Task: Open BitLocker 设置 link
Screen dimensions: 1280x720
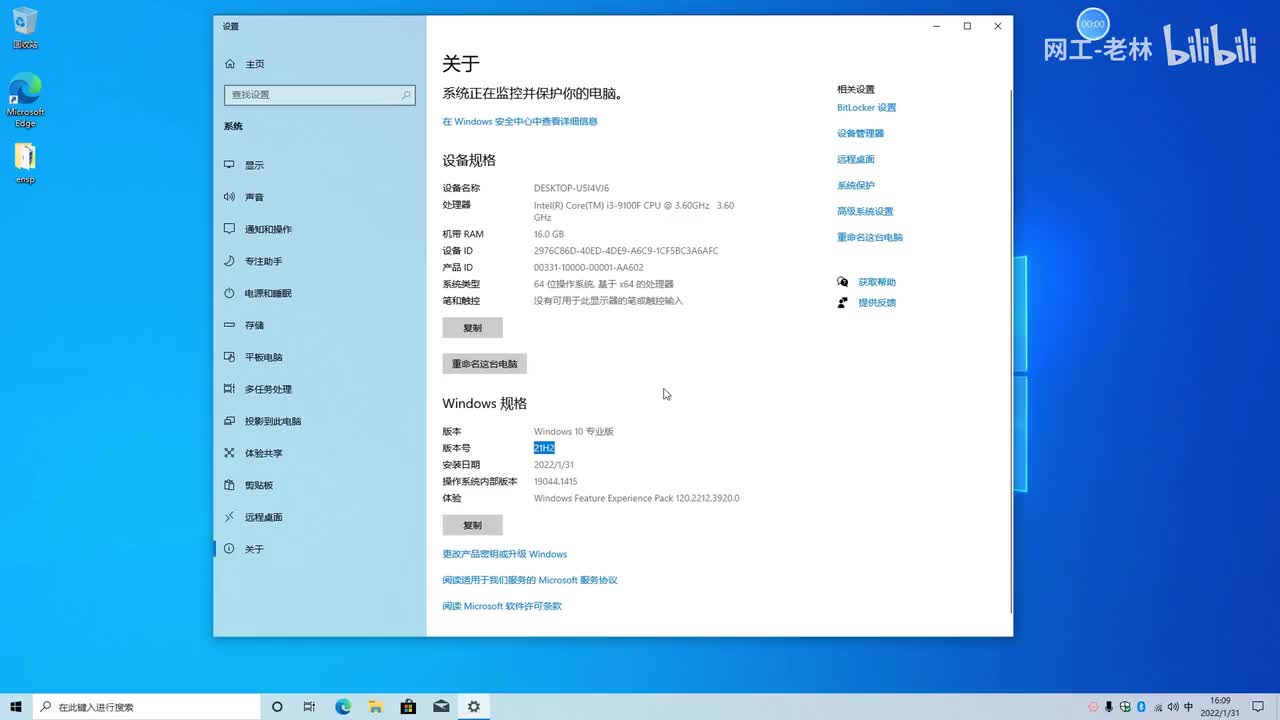Action: coord(867,108)
